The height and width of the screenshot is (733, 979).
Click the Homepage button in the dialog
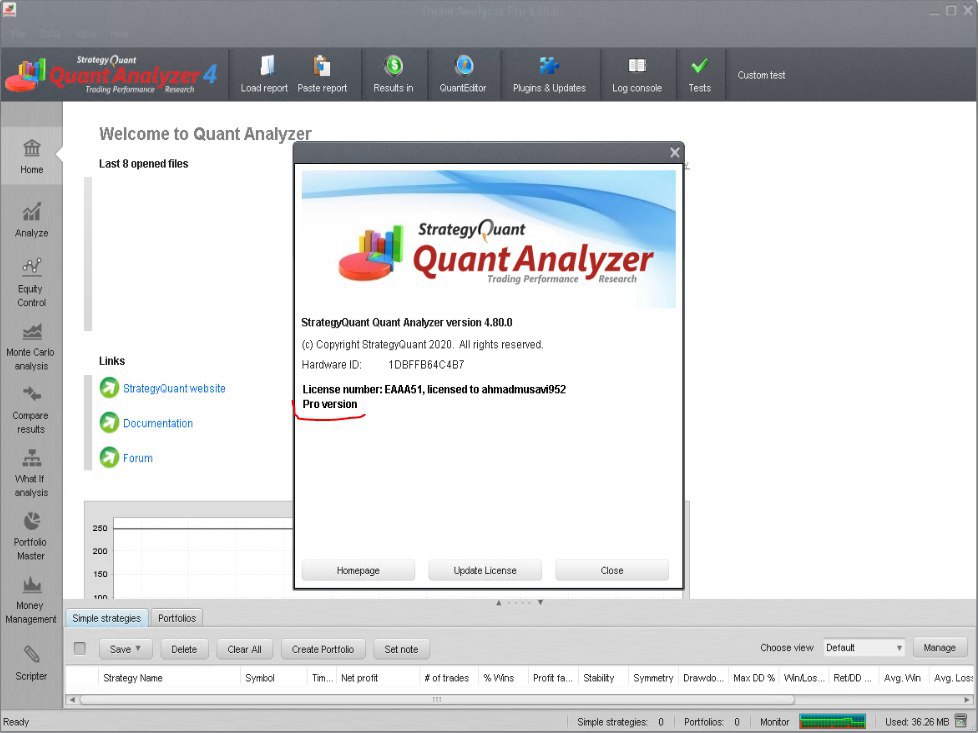click(358, 570)
